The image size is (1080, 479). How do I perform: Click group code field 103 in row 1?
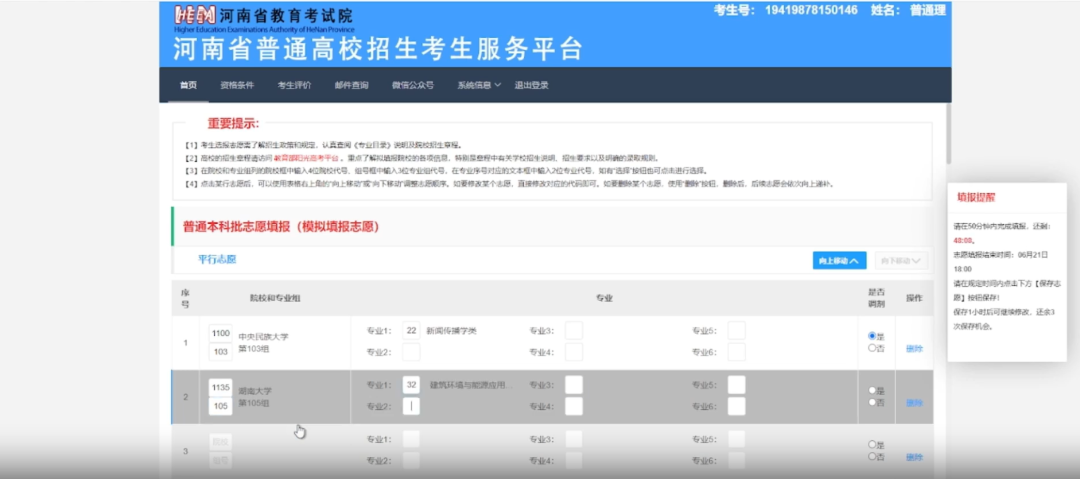[220, 352]
